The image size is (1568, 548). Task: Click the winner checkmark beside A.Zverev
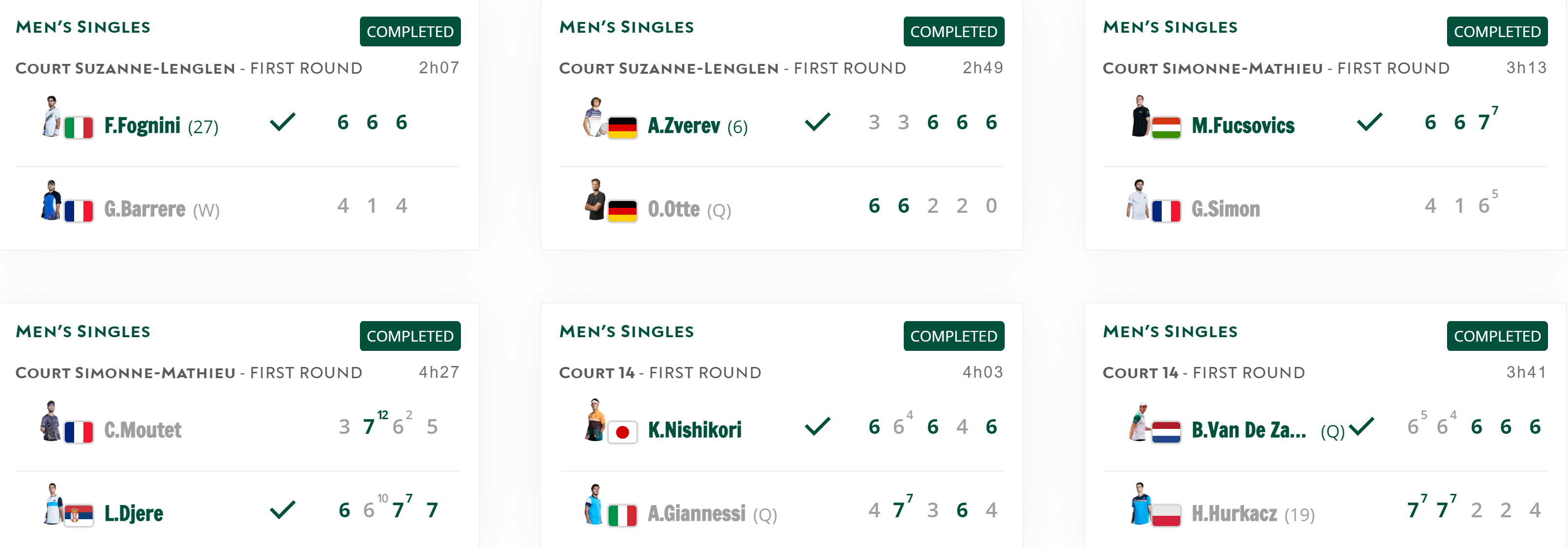[817, 122]
